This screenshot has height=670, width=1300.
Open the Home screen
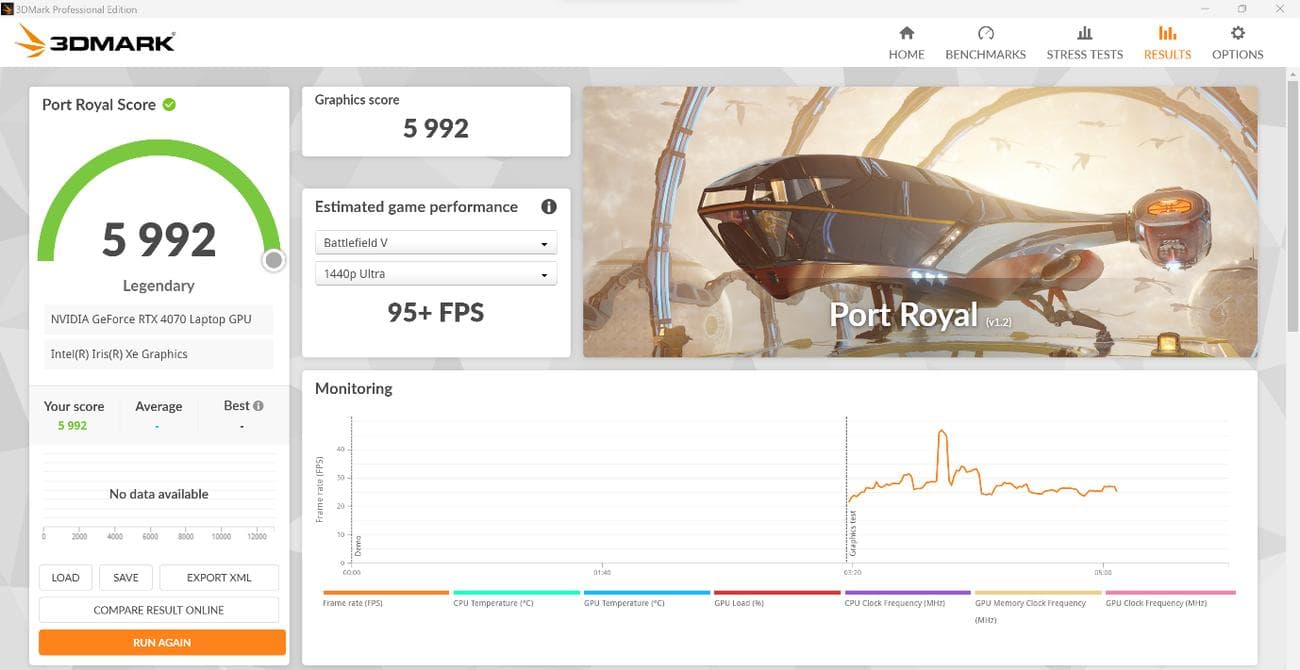[906, 42]
